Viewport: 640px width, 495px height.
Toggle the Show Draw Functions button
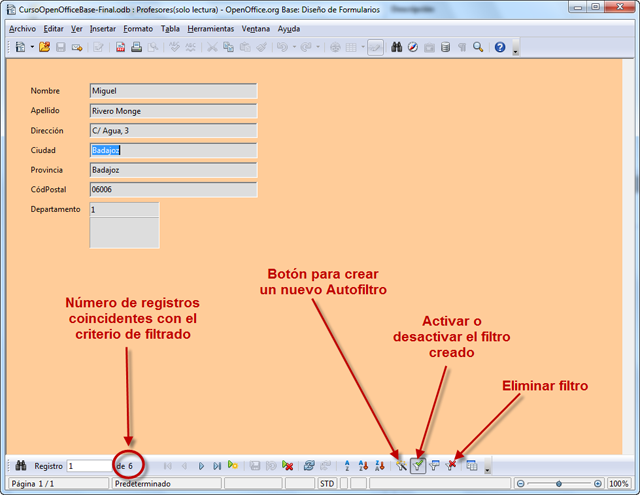tap(375, 47)
